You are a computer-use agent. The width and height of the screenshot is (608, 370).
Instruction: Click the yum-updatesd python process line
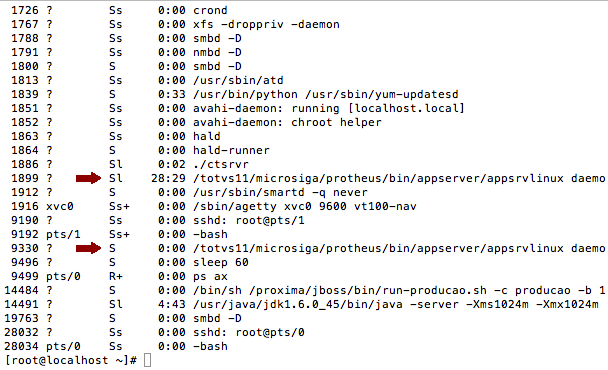pos(235,94)
